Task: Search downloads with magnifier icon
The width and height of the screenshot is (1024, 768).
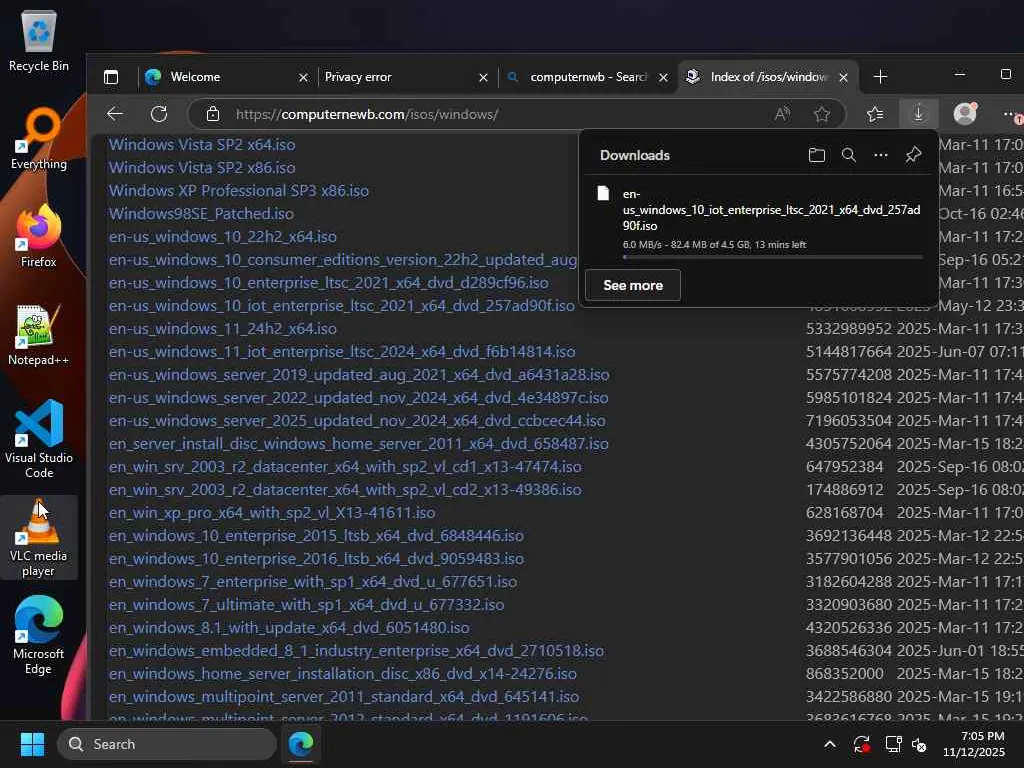Action: [848, 155]
